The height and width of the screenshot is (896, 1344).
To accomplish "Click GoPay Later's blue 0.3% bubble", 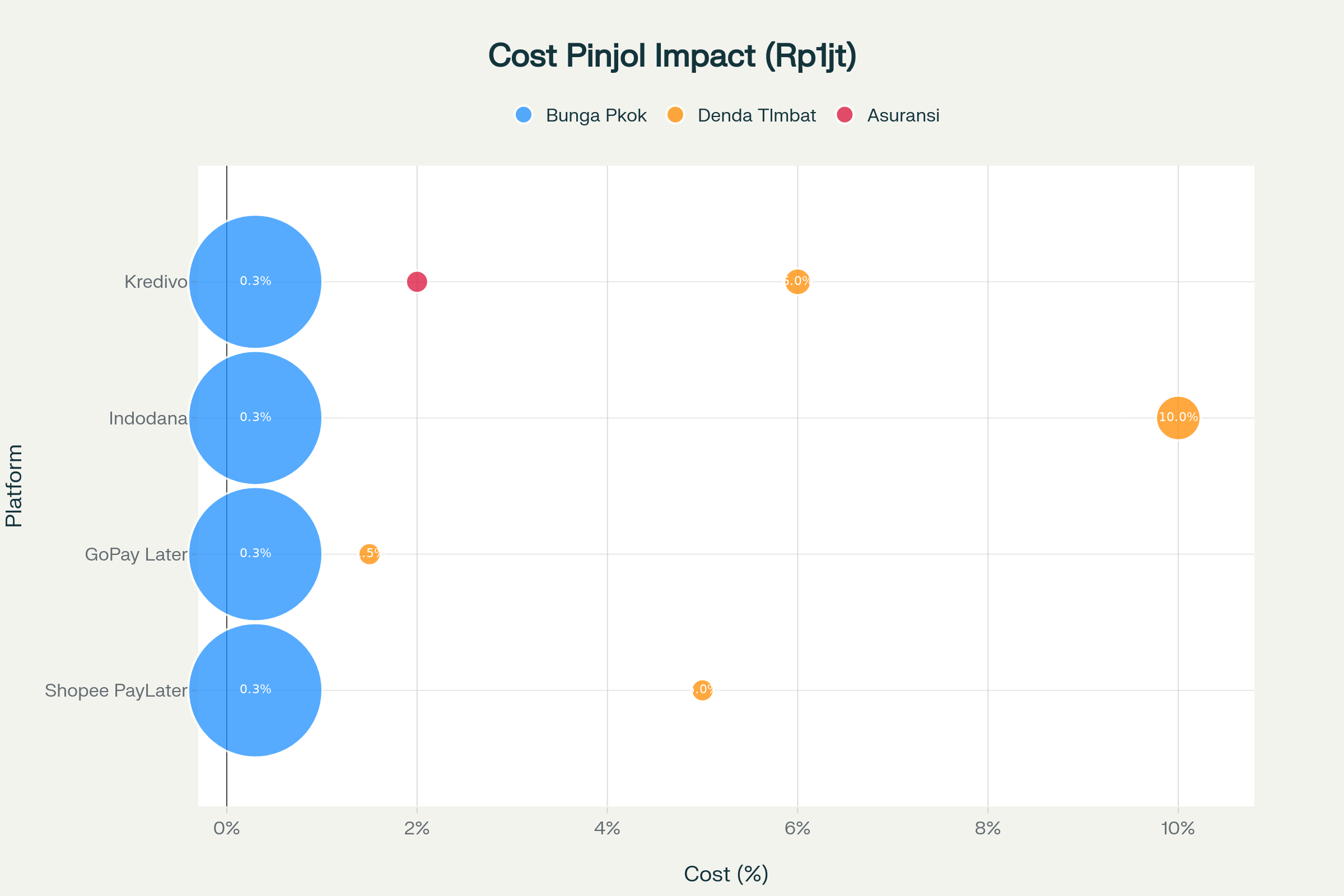I will pyautogui.click(x=255, y=554).
